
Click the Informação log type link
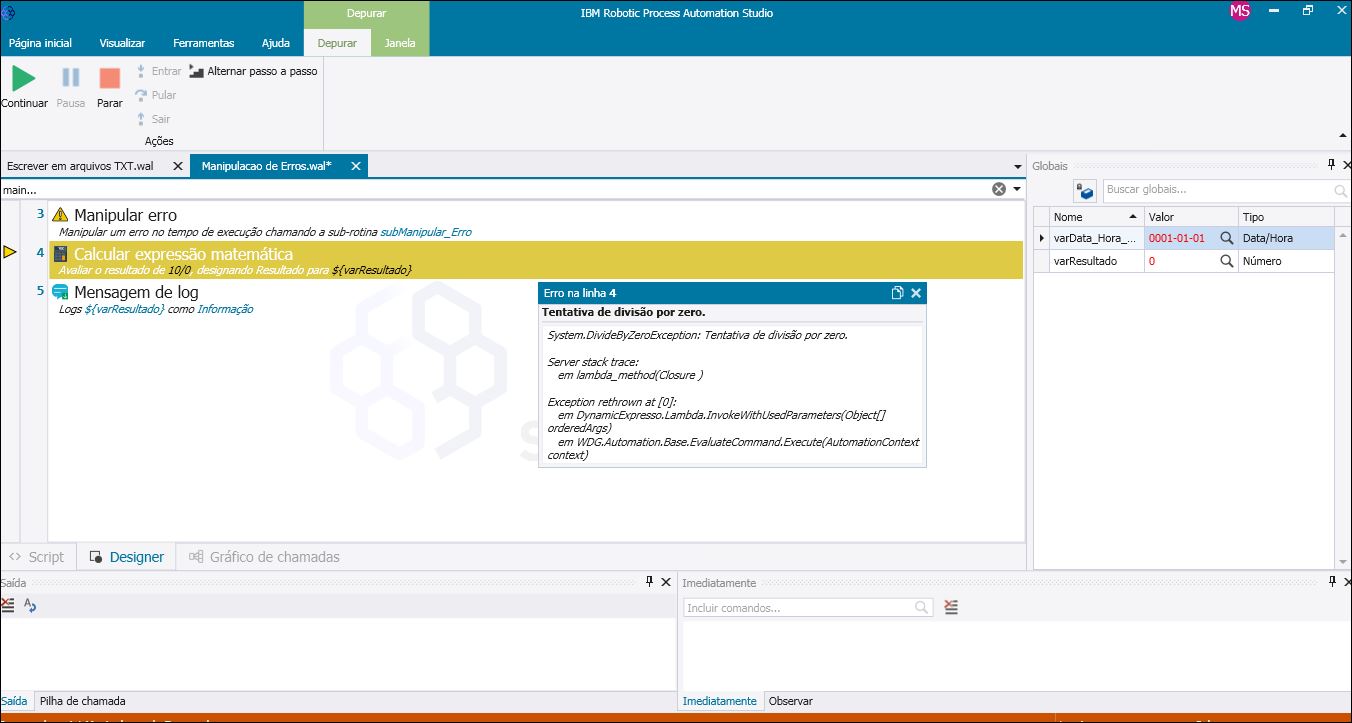pos(225,309)
